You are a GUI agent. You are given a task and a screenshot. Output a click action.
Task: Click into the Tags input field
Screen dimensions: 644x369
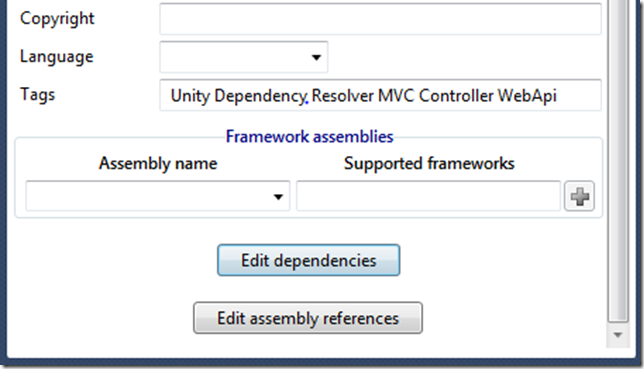coord(380,95)
